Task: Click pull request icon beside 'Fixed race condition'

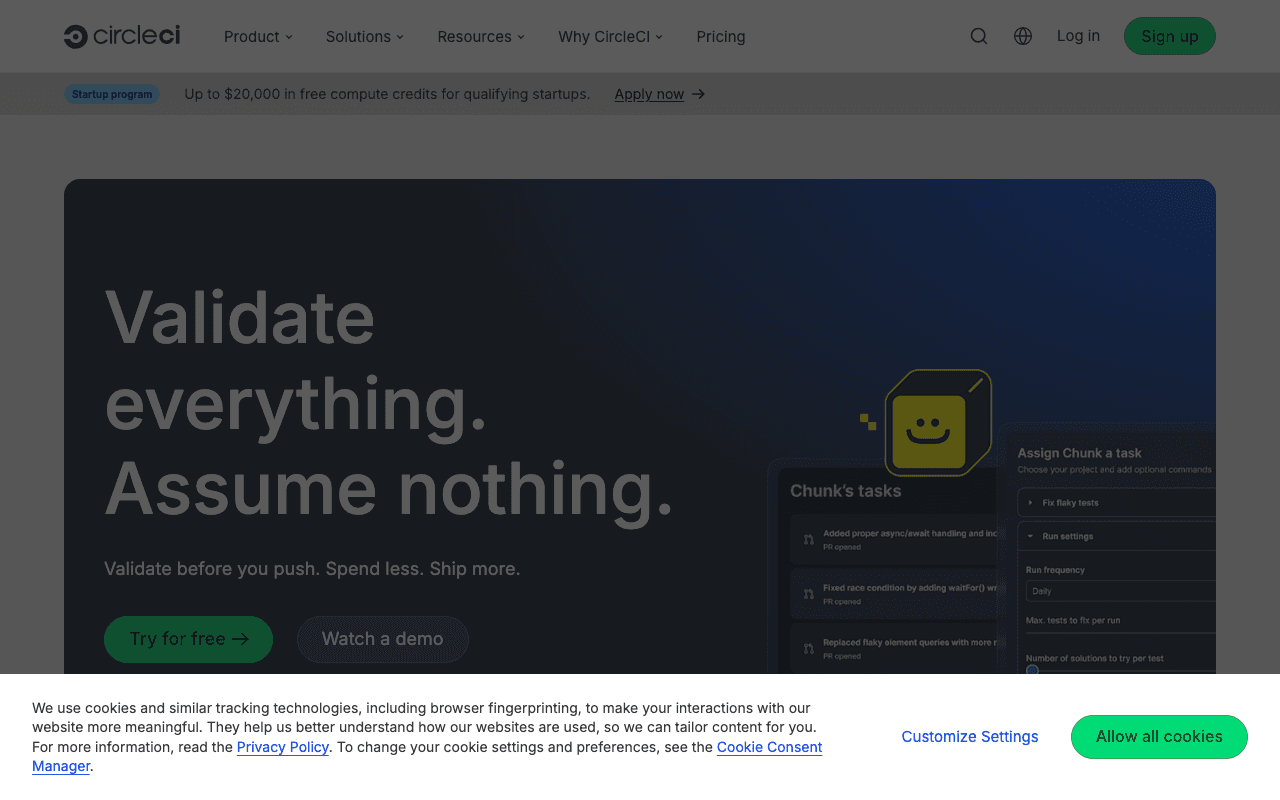Action: tap(809, 595)
